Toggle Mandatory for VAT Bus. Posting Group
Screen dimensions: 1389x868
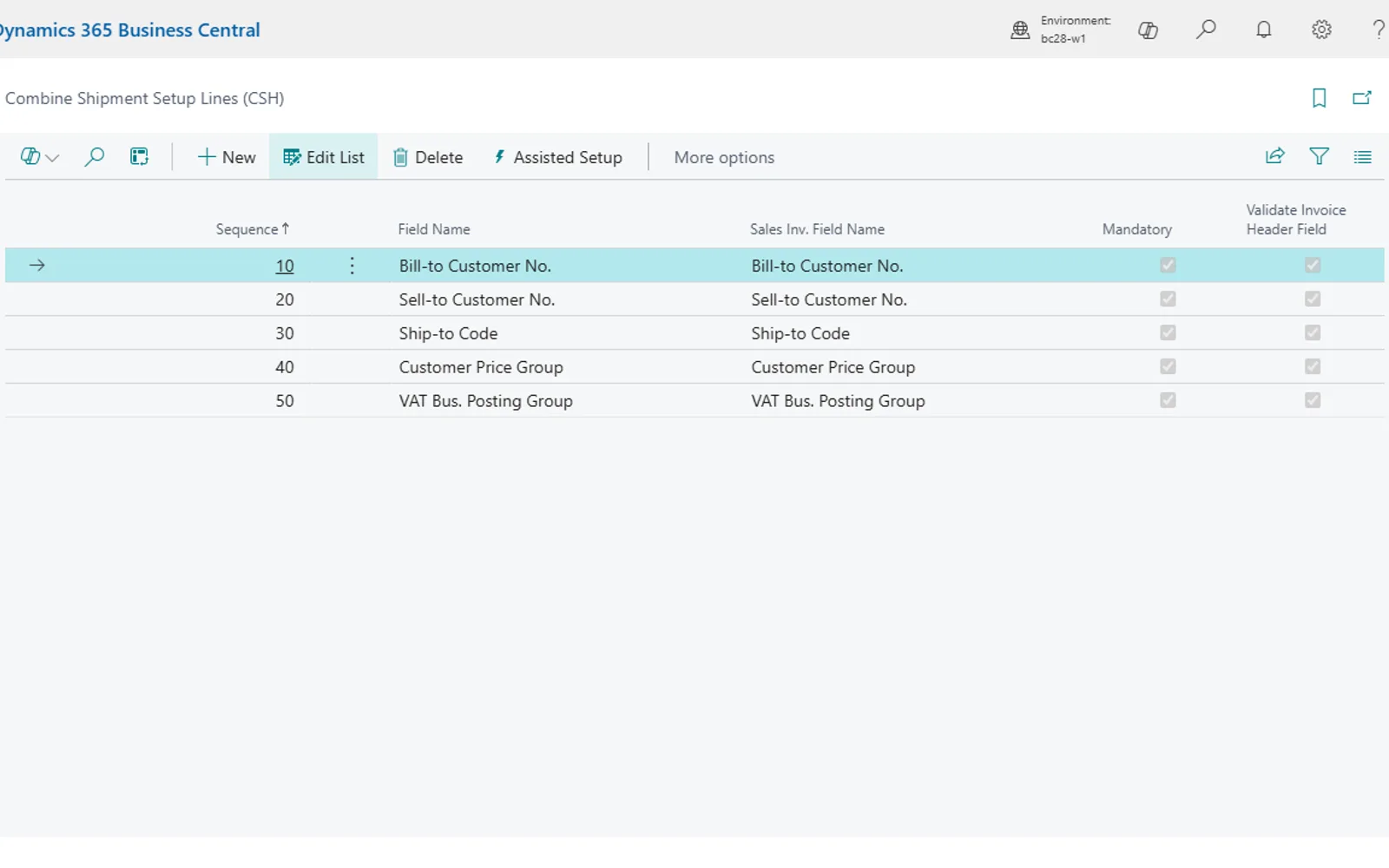coord(1168,400)
